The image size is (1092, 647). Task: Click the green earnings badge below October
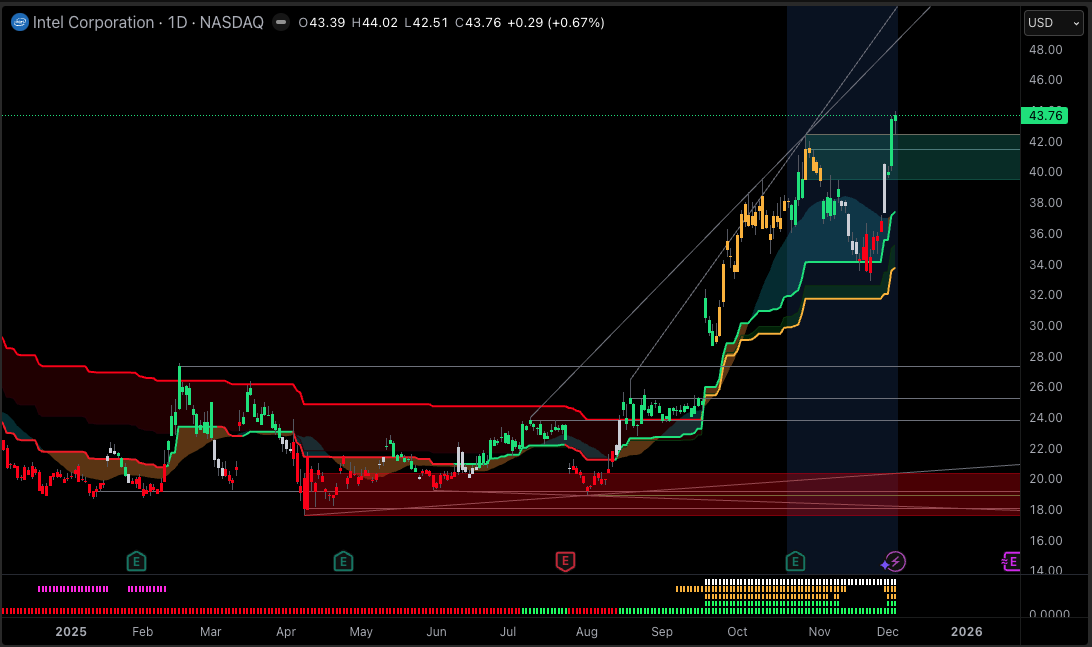795,561
